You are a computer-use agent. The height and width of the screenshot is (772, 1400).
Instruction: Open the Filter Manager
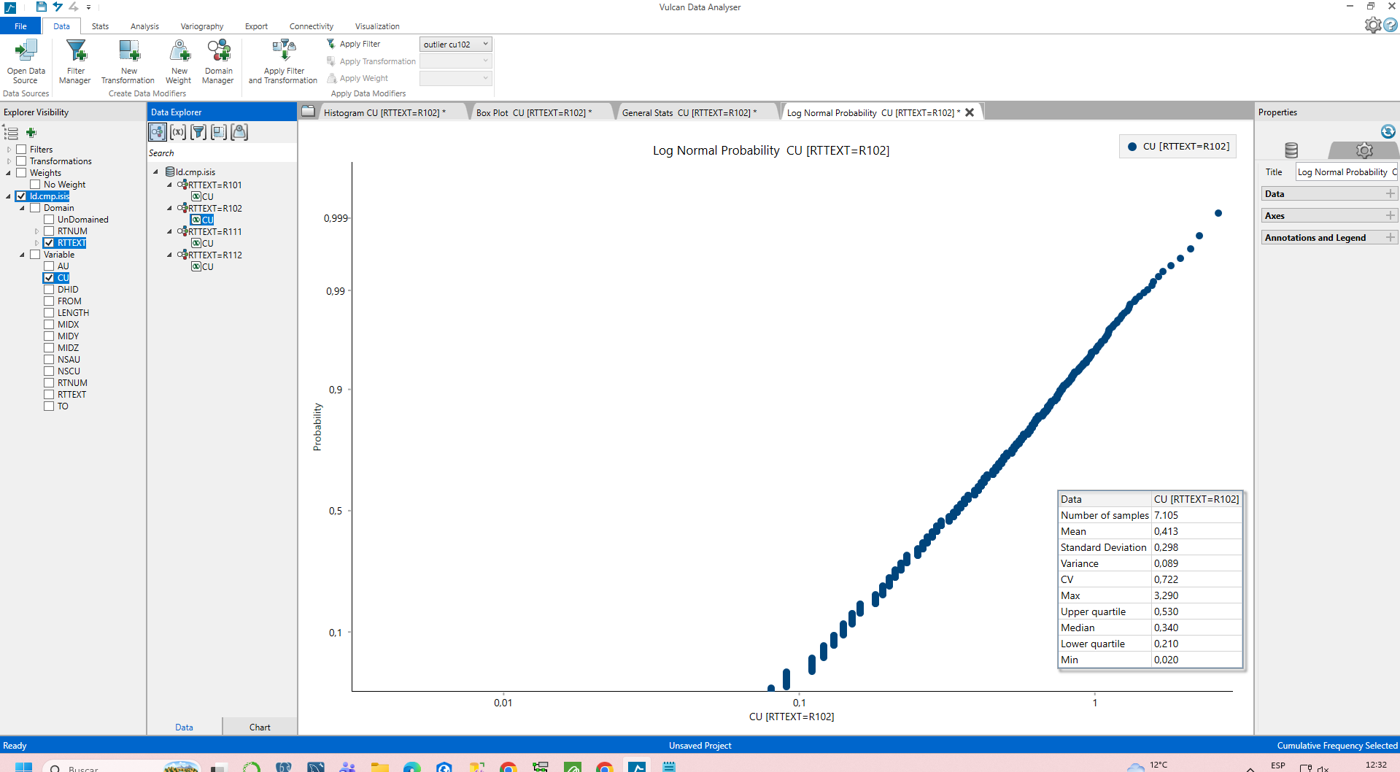(75, 62)
